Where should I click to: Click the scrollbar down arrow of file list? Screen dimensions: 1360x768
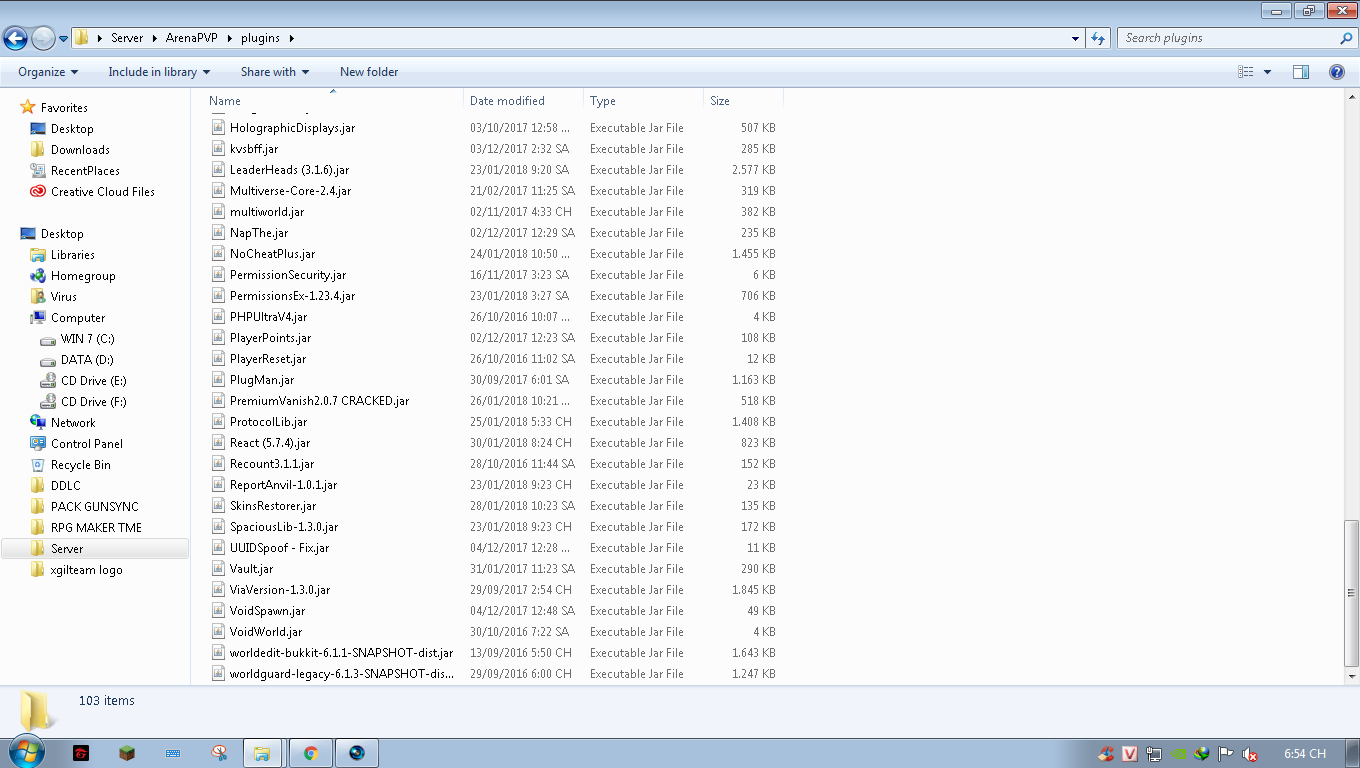1351,676
